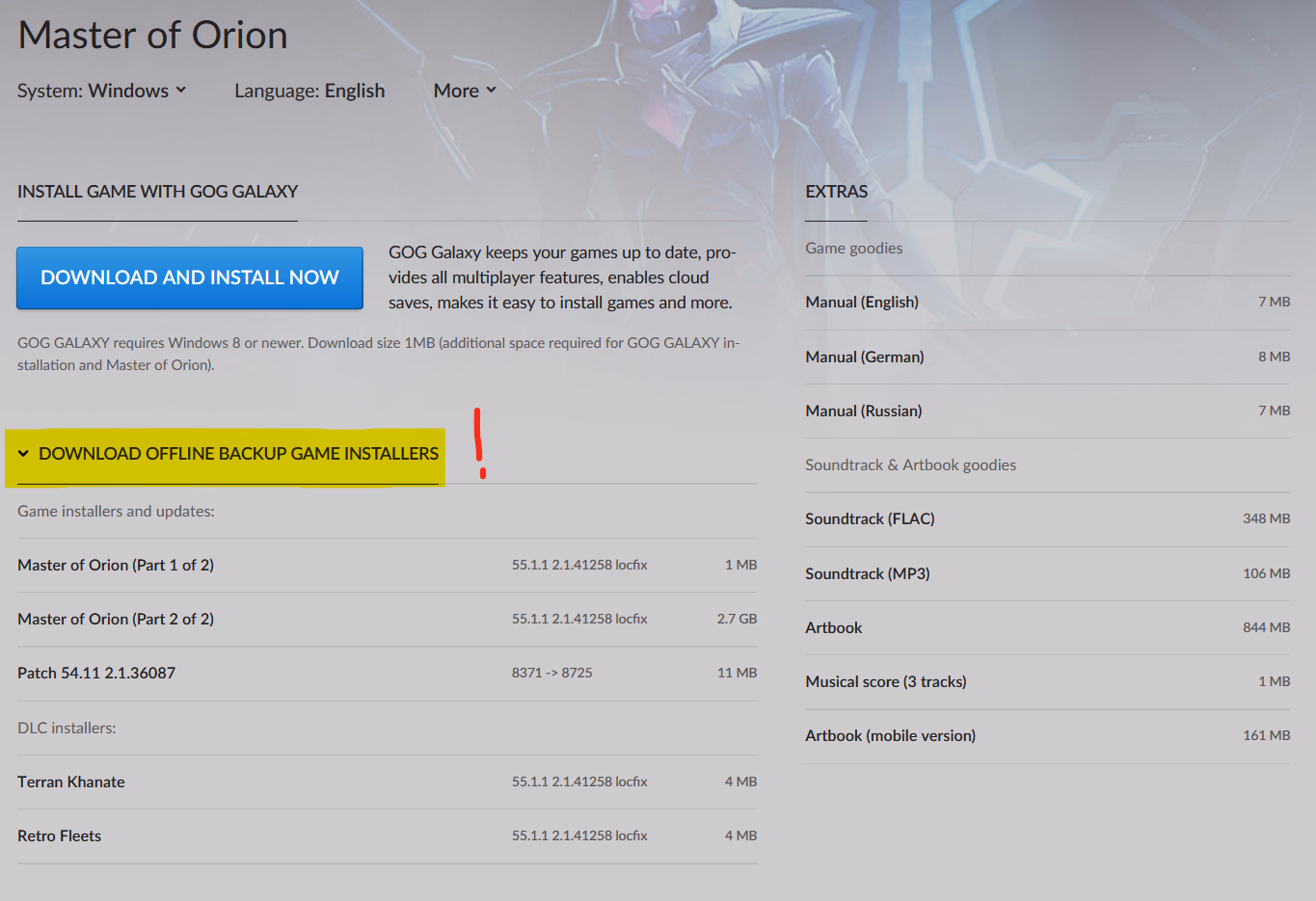This screenshot has width=1316, height=901.
Task: Download Musical score (3 tracks)
Action: pyautogui.click(x=886, y=681)
